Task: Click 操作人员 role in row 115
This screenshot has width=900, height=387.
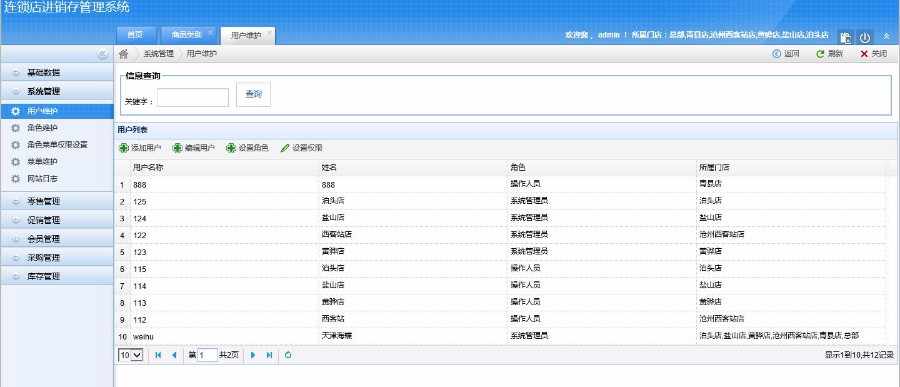Action: pyautogui.click(x=525, y=268)
